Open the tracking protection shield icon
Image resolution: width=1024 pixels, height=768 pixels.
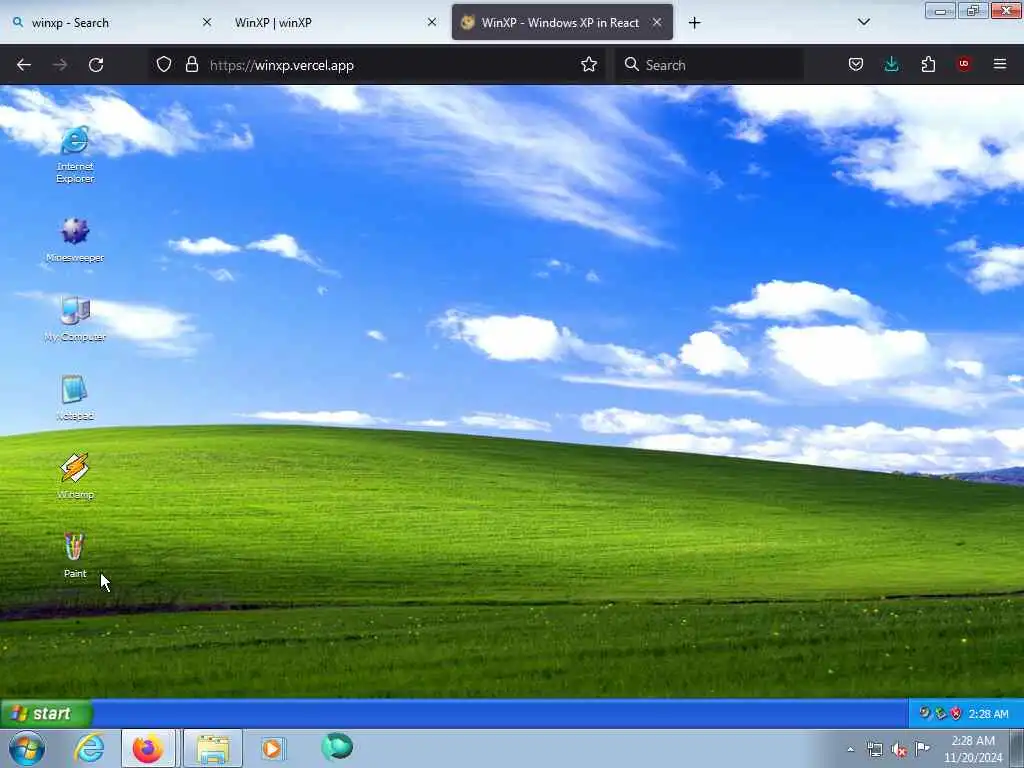tap(164, 64)
